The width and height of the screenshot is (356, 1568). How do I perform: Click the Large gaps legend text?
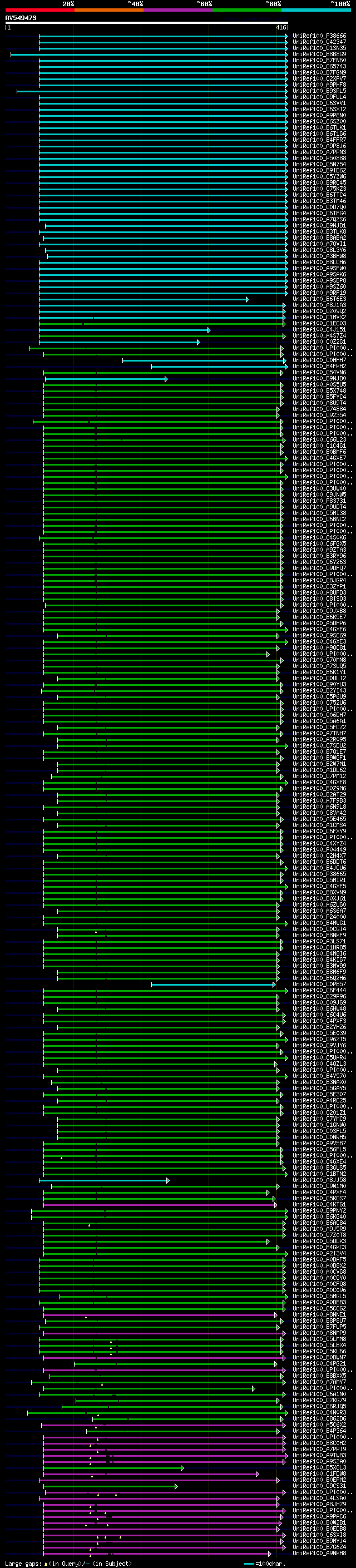point(69,1564)
